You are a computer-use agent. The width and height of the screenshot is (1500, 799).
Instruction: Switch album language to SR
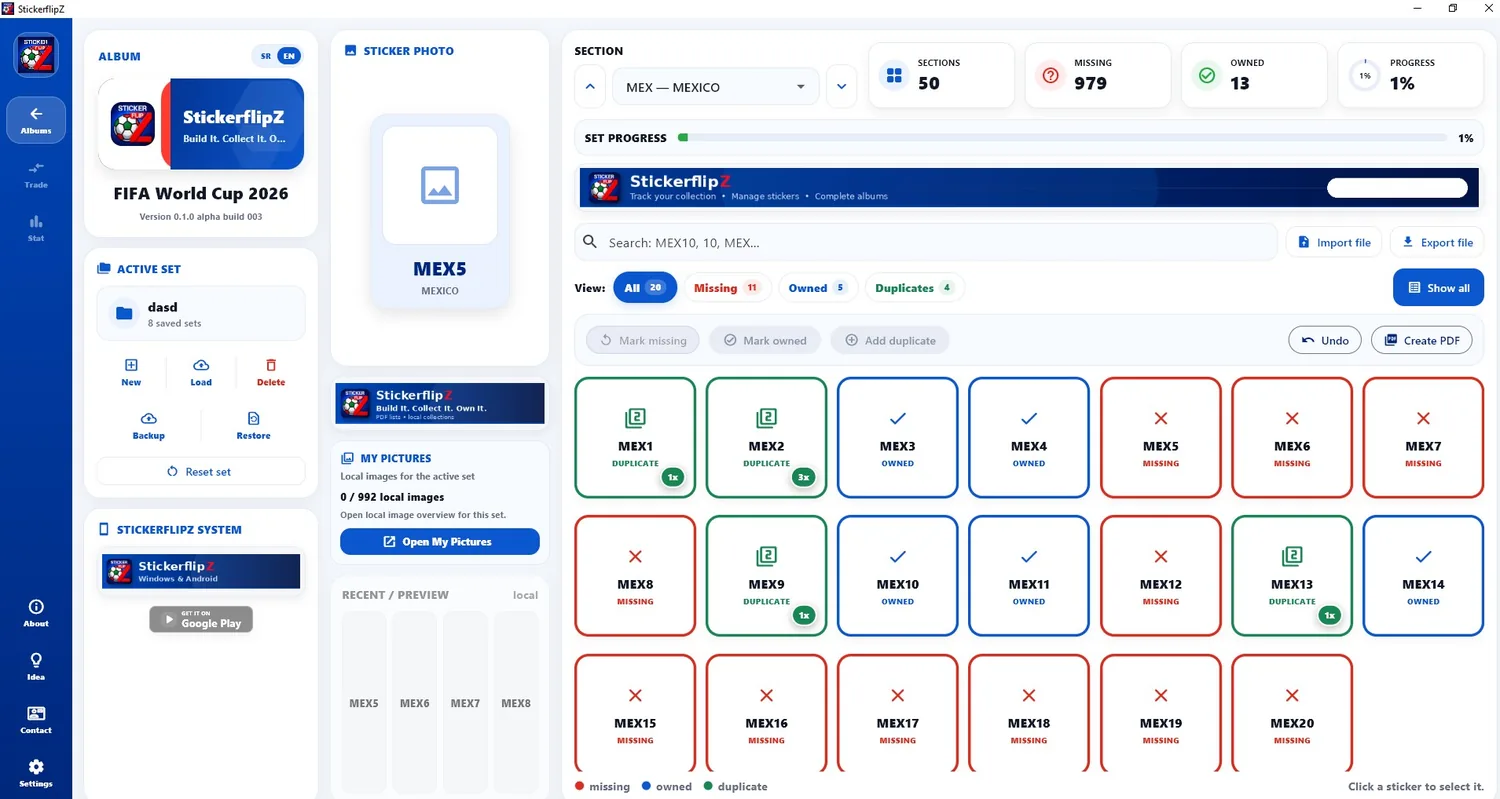click(265, 57)
